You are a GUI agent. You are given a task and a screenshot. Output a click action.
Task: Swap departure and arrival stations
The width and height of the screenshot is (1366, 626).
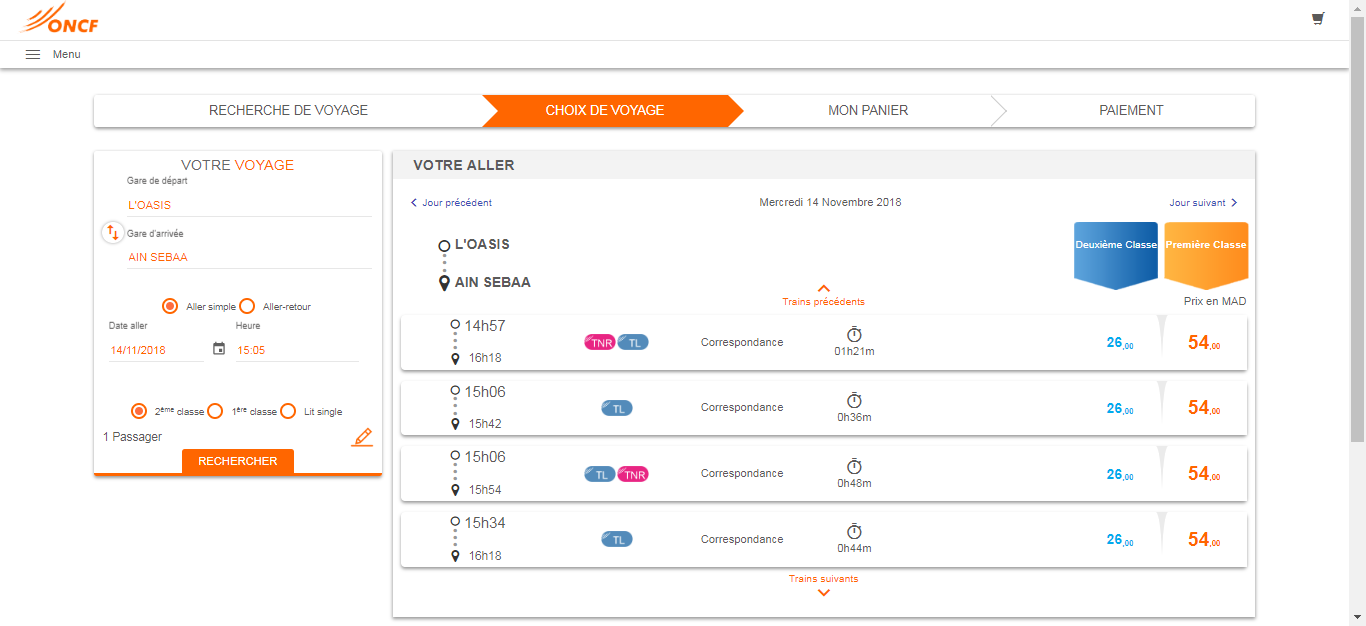coord(112,232)
